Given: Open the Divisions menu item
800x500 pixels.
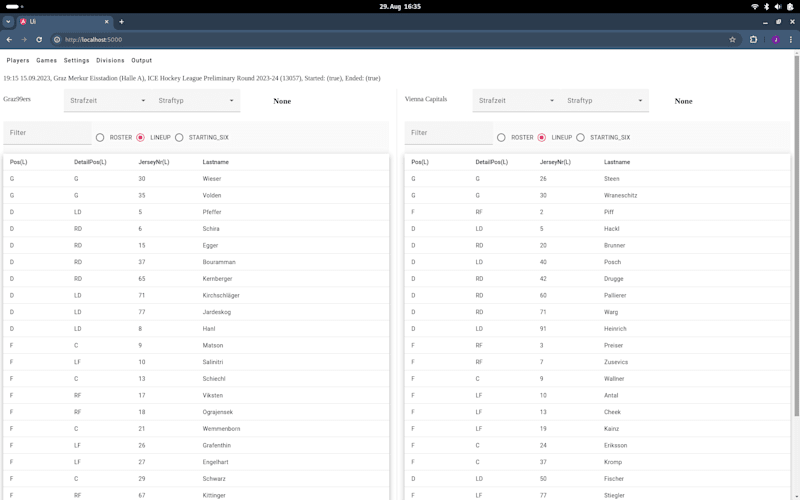Looking at the screenshot, I should [x=110, y=60].
